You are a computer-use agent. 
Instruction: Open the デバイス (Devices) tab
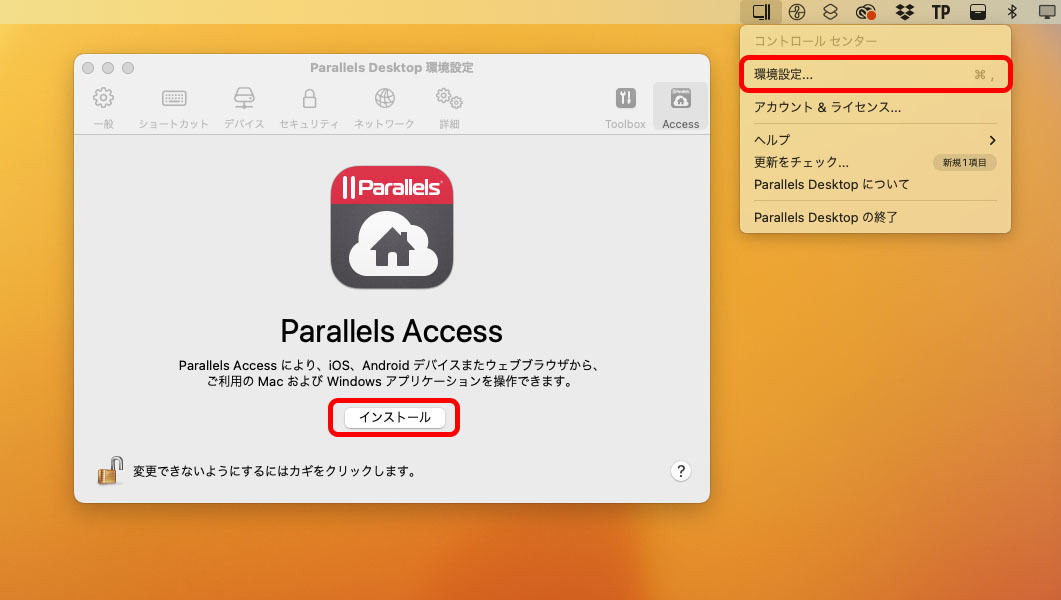[244, 108]
